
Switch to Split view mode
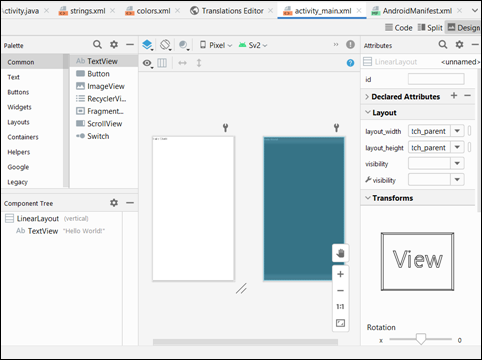430,28
